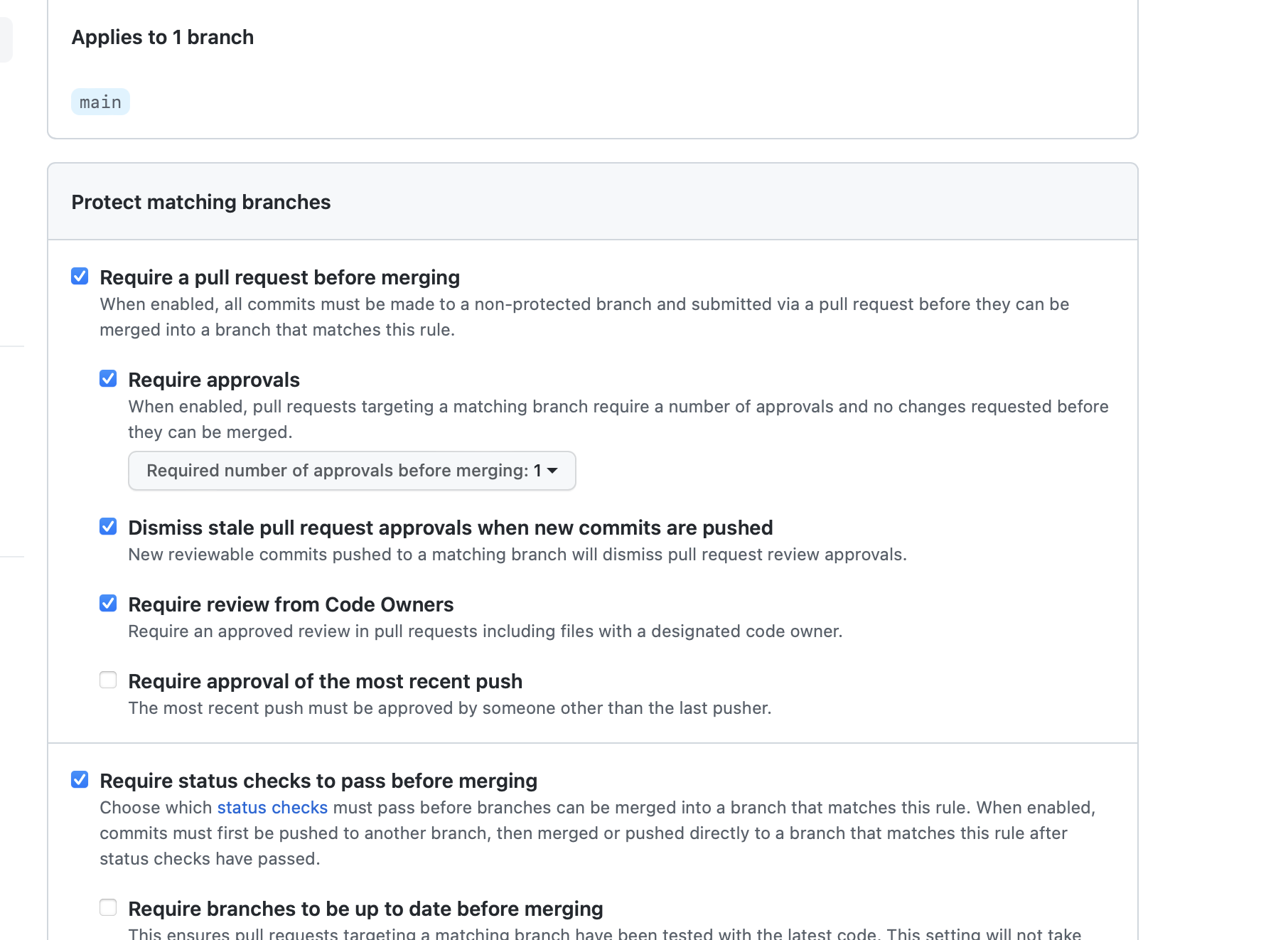This screenshot has width=1288, height=940.
Task: Turn off "Require review from Code Owners"
Action: (108, 603)
